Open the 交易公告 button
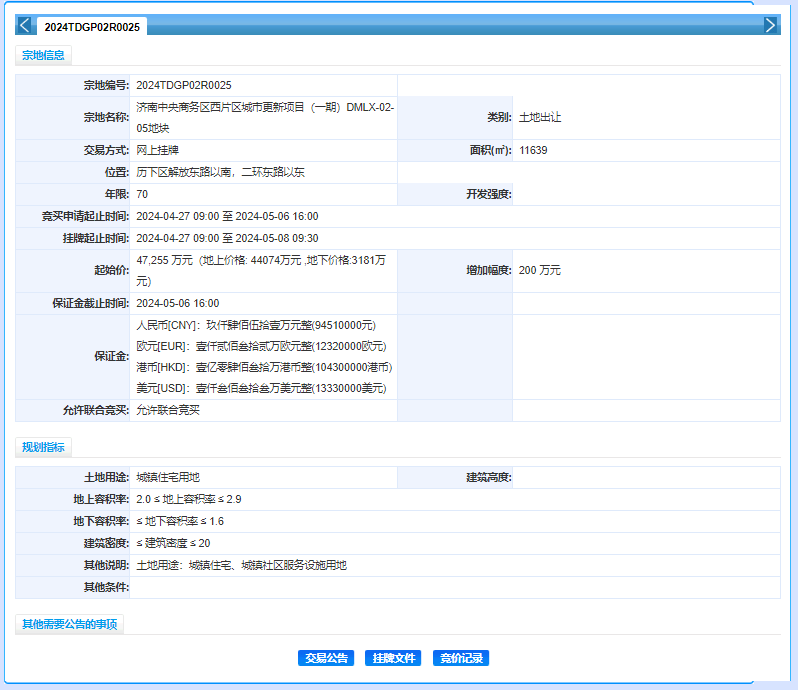Viewport: 798px width, 690px height. click(326, 658)
